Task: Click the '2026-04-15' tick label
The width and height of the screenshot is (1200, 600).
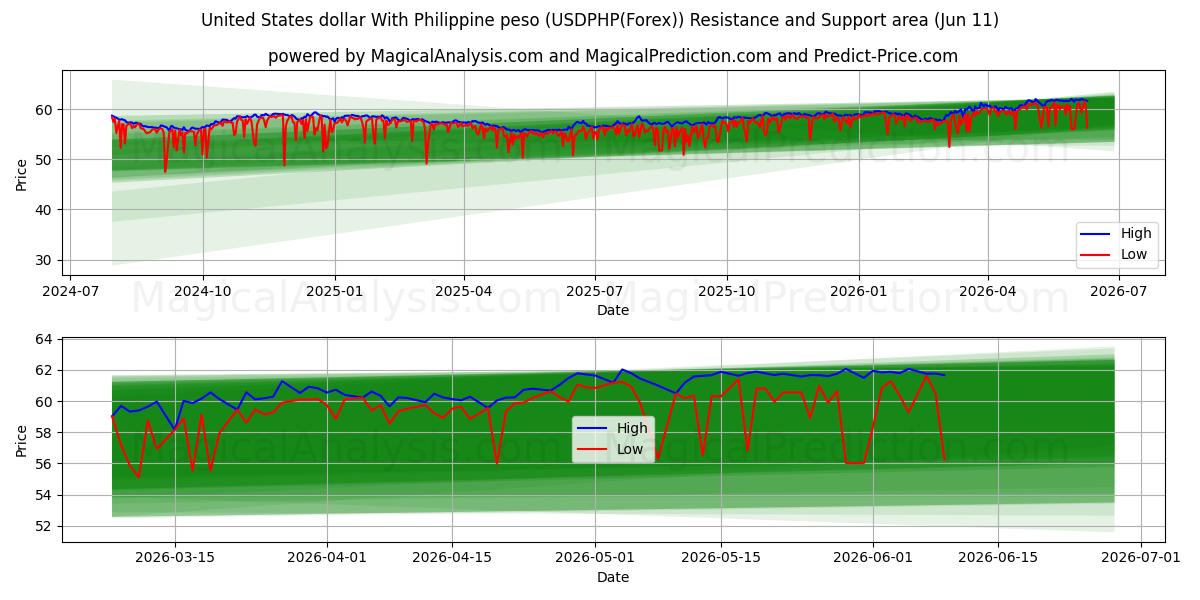Action: [452, 557]
